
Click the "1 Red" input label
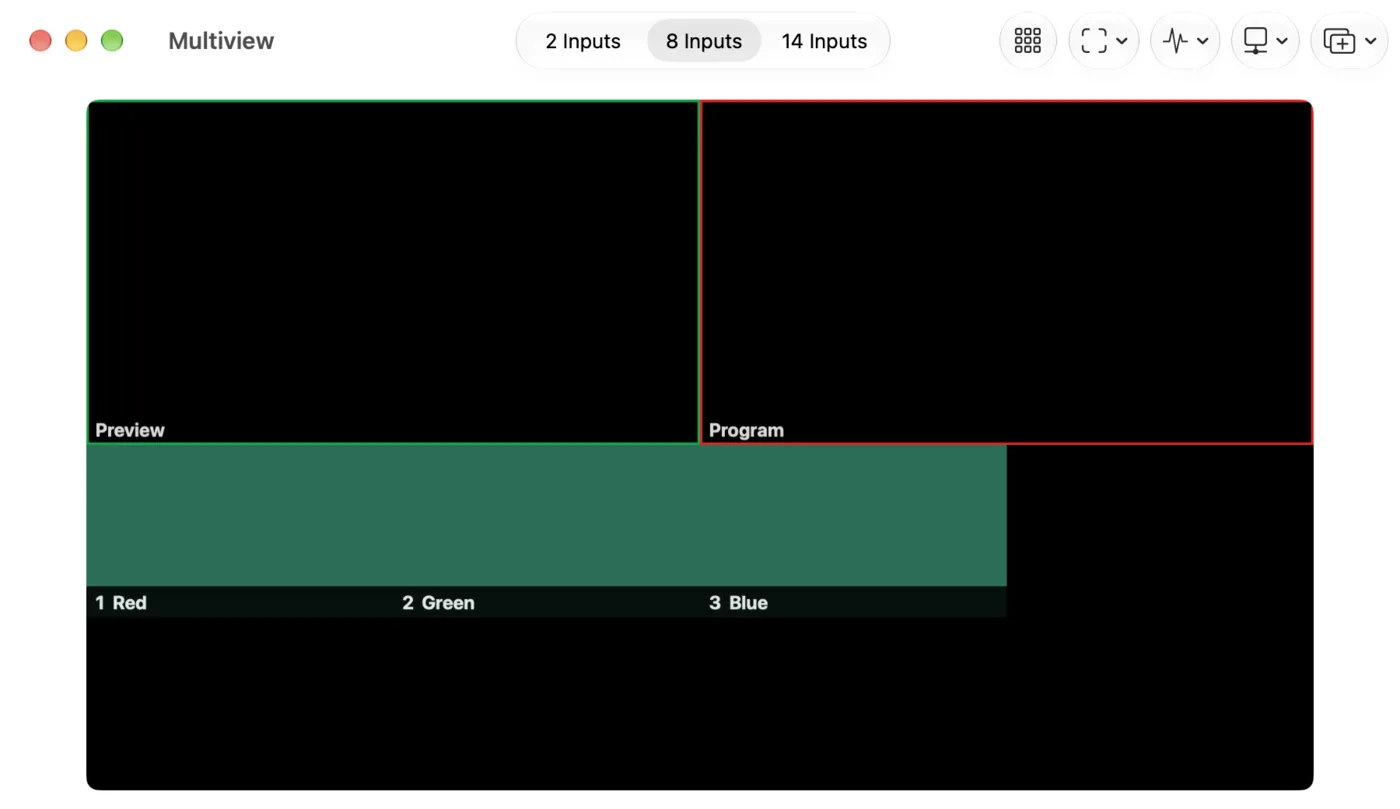[121, 603]
